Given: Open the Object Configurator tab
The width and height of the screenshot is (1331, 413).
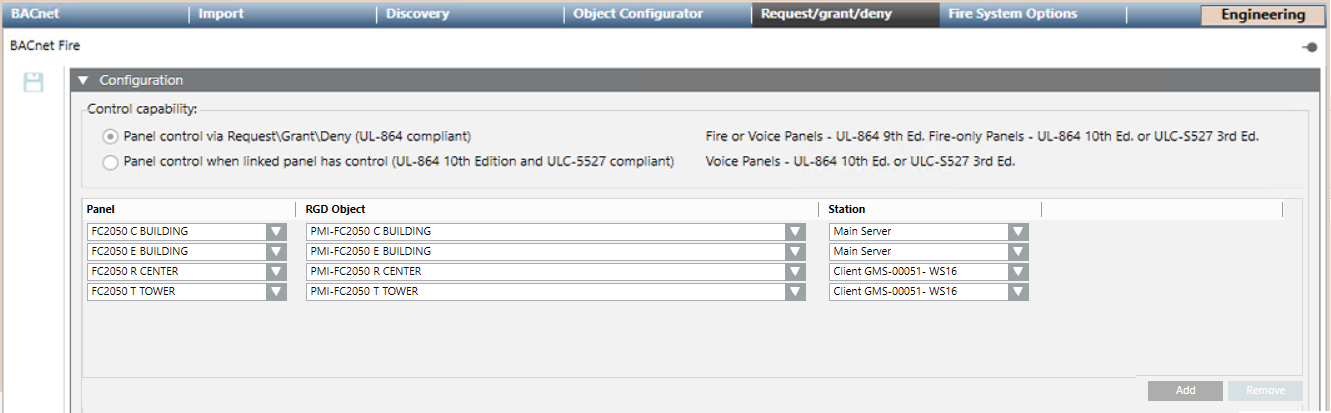Looking at the screenshot, I should click(638, 14).
